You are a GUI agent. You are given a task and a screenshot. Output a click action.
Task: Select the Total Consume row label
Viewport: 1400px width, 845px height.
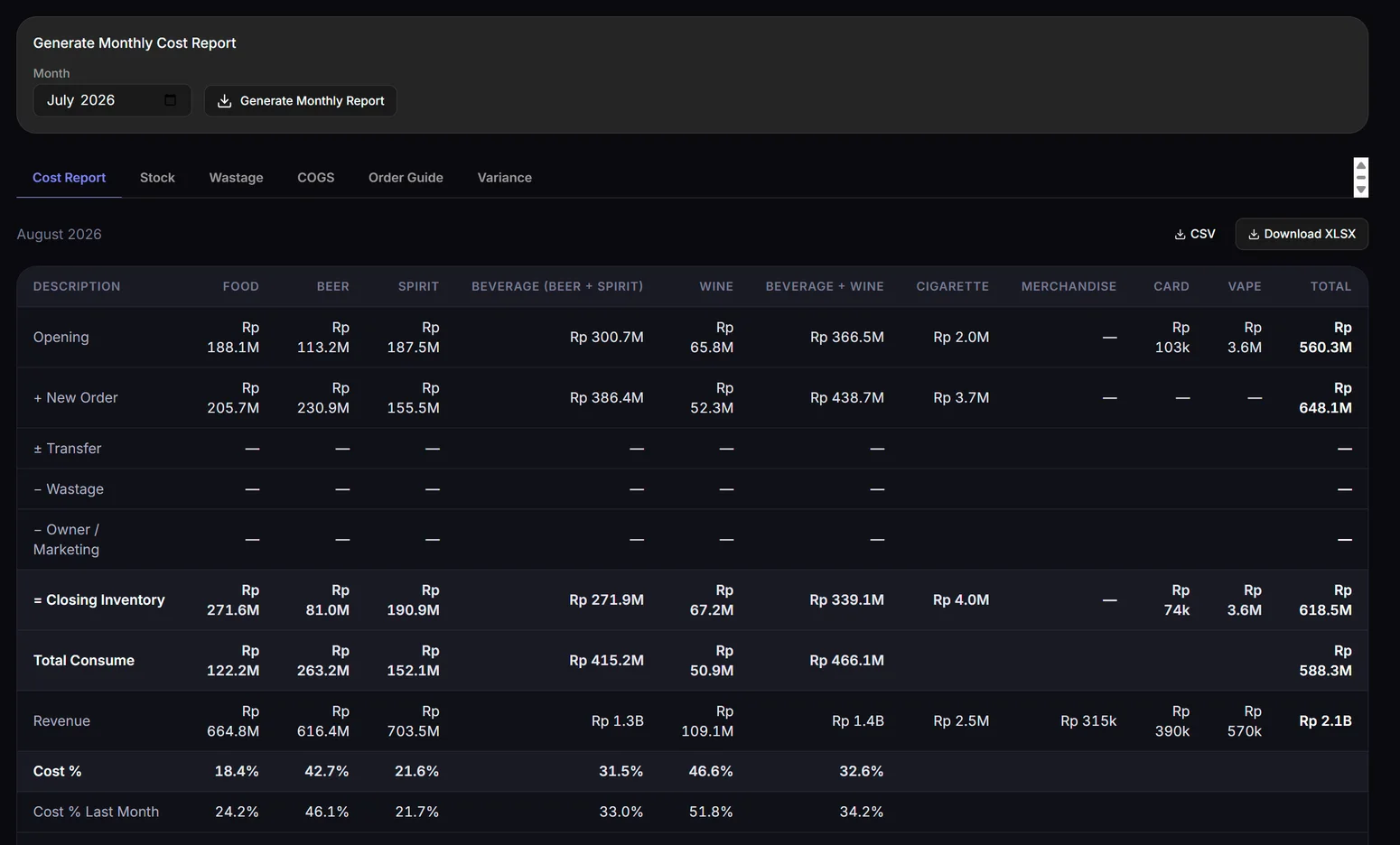click(x=84, y=660)
